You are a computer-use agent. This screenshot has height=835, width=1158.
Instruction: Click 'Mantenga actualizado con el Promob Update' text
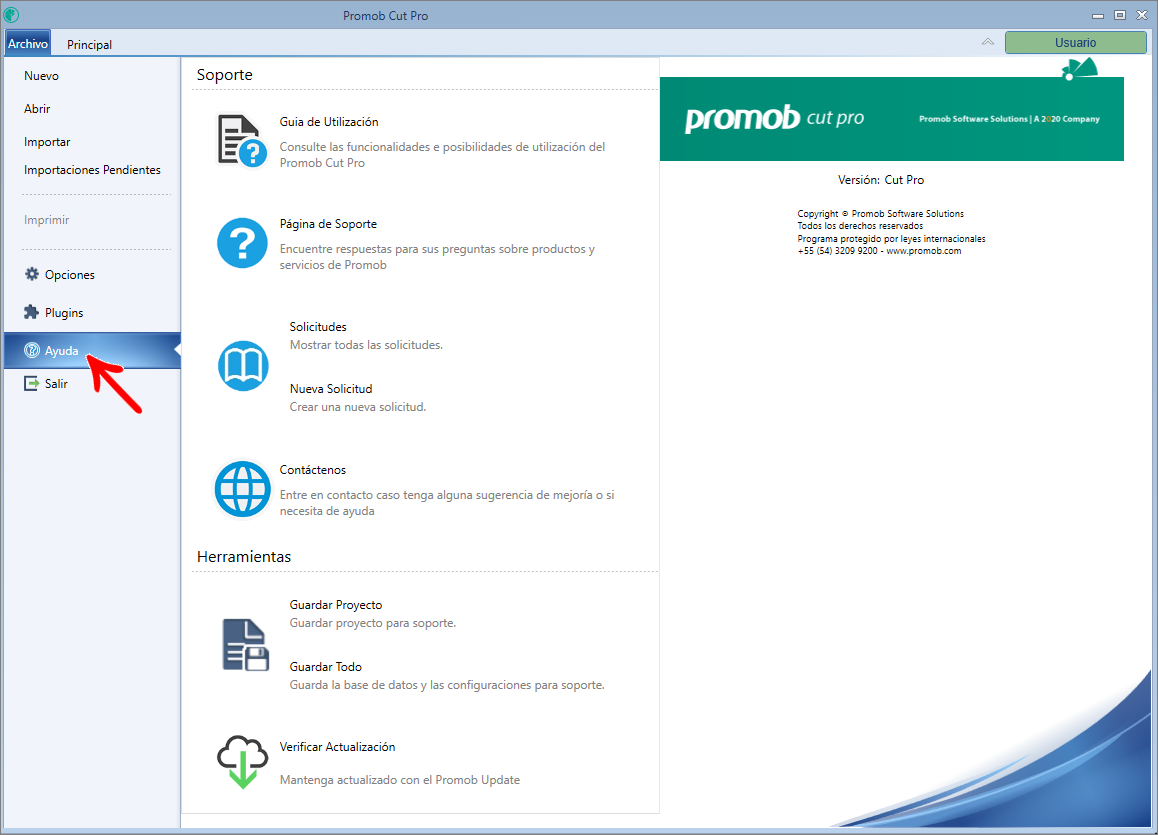pos(400,780)
